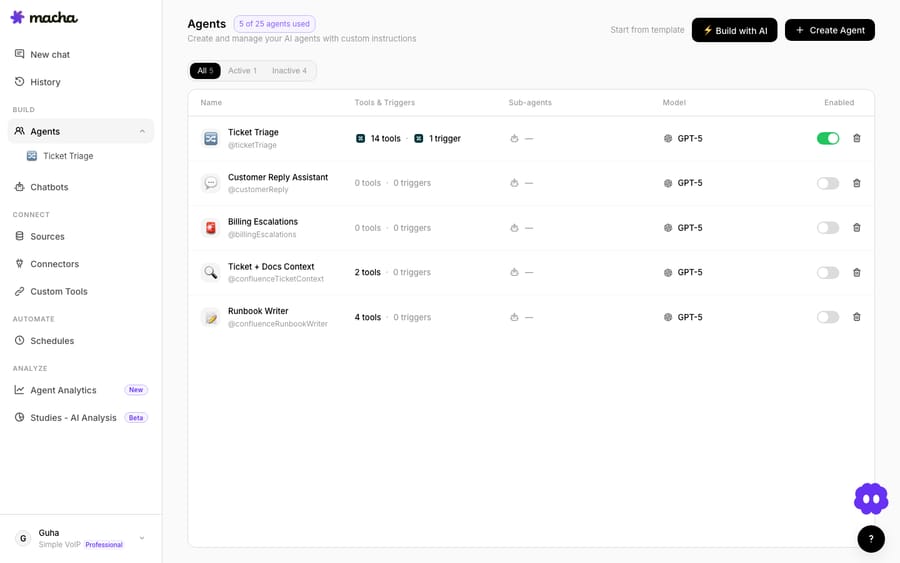Open the help question mark button
Image resolution: width=900 pixels, height=563 pixels.
pos(871,539)
